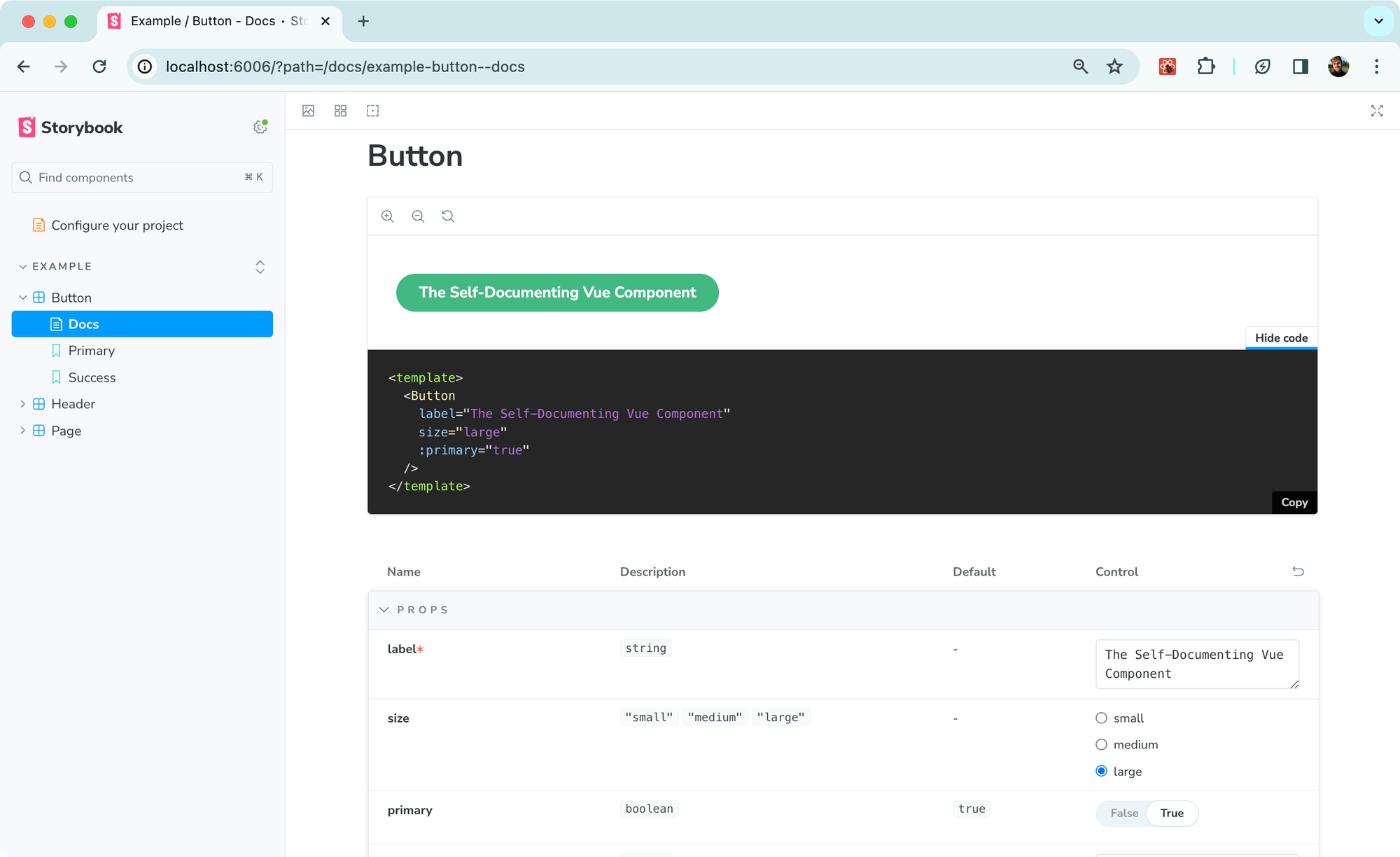Screen dimensions: 1400x857
Task: Open the Primary story under Button
Action: [91, 350]
